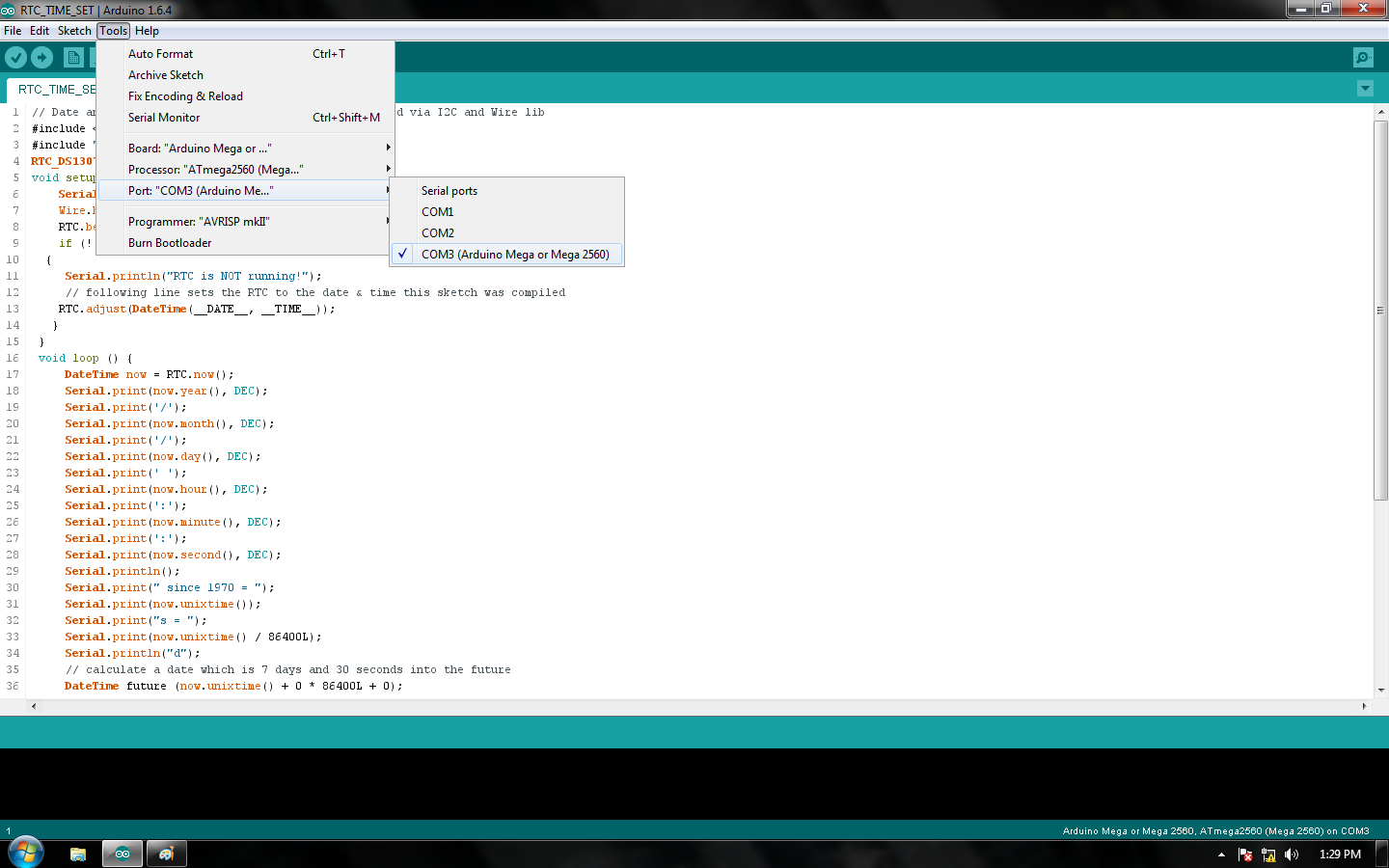Click the empty 'Serial.println();' line 29

pyautogui.click(x=123, y=571)
